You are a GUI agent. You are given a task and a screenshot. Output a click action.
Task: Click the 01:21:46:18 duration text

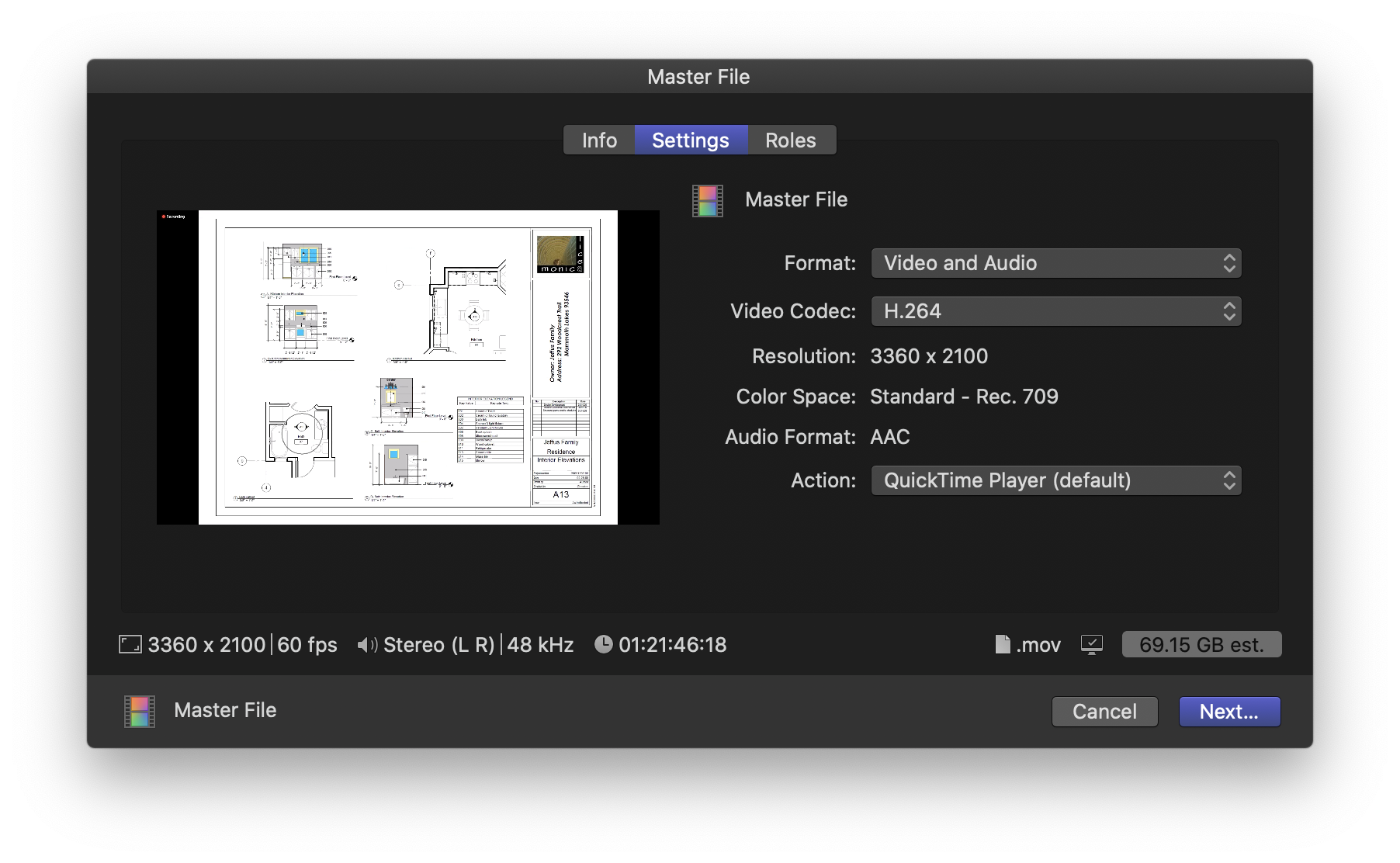click(673, 645)
